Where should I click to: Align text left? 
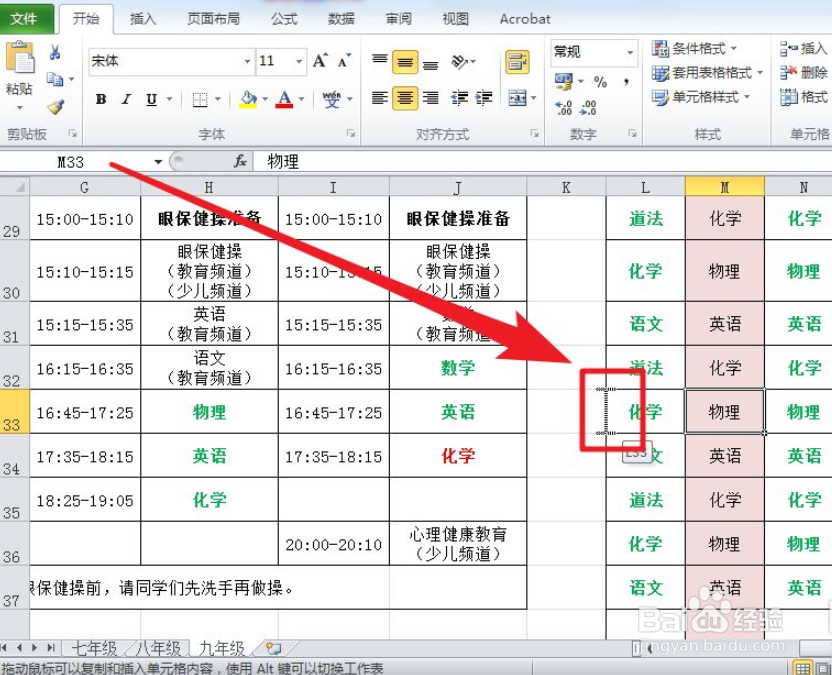tap(379, 98)
